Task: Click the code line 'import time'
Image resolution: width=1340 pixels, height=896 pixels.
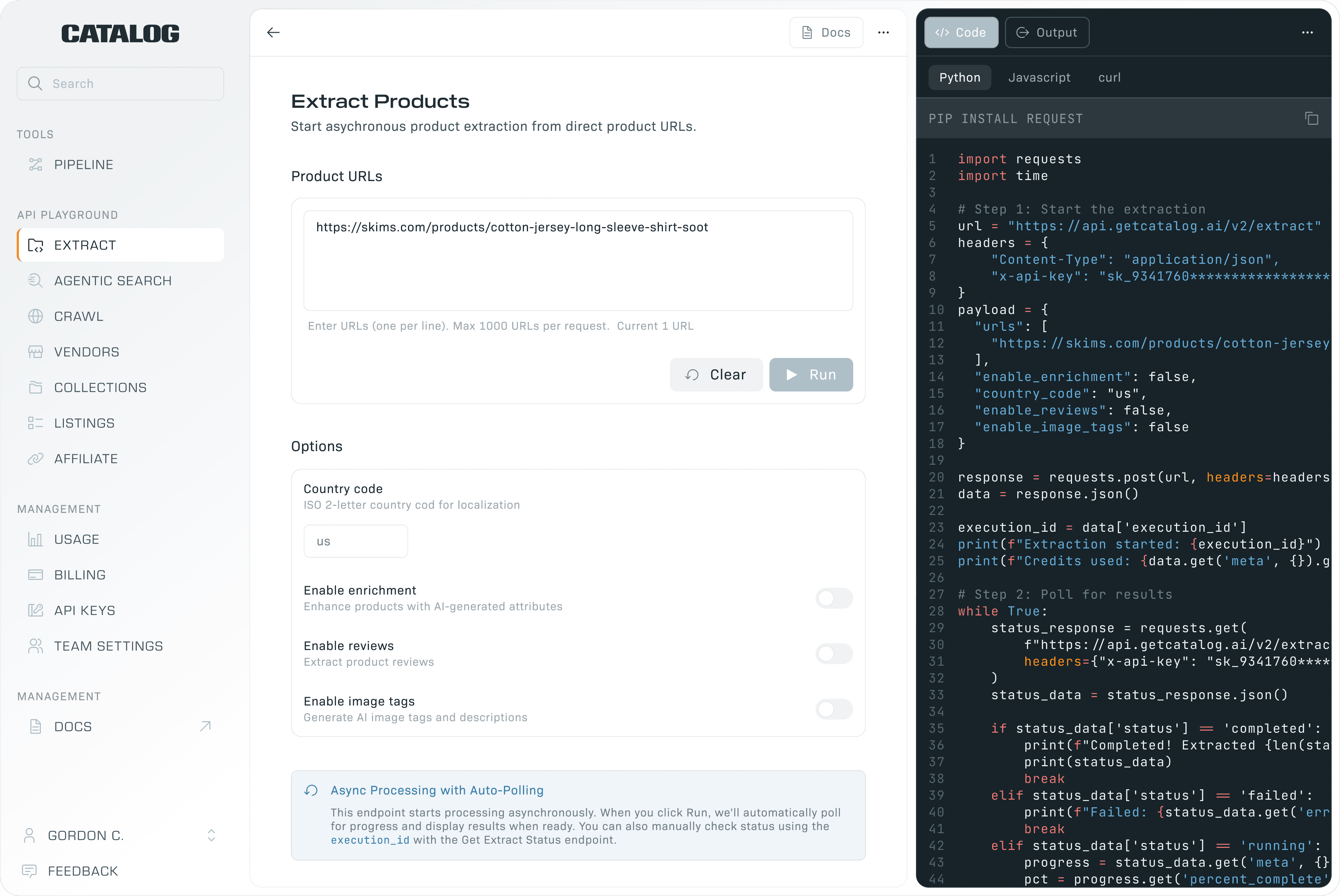Action: [1003, 176]
